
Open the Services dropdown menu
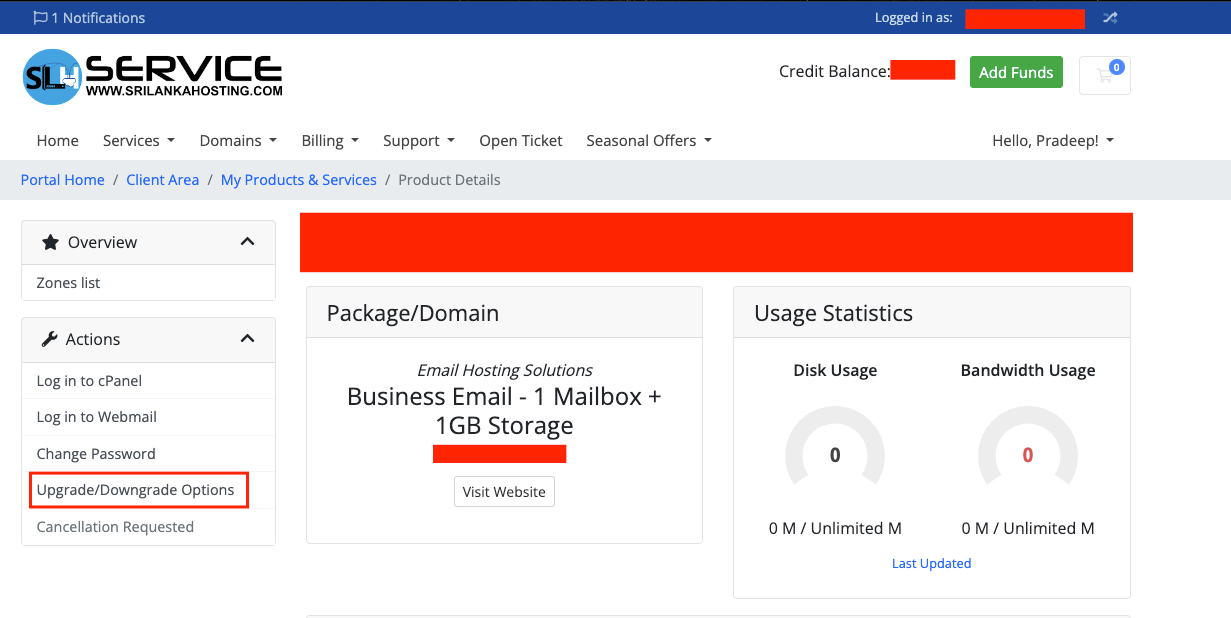(138, 141)
